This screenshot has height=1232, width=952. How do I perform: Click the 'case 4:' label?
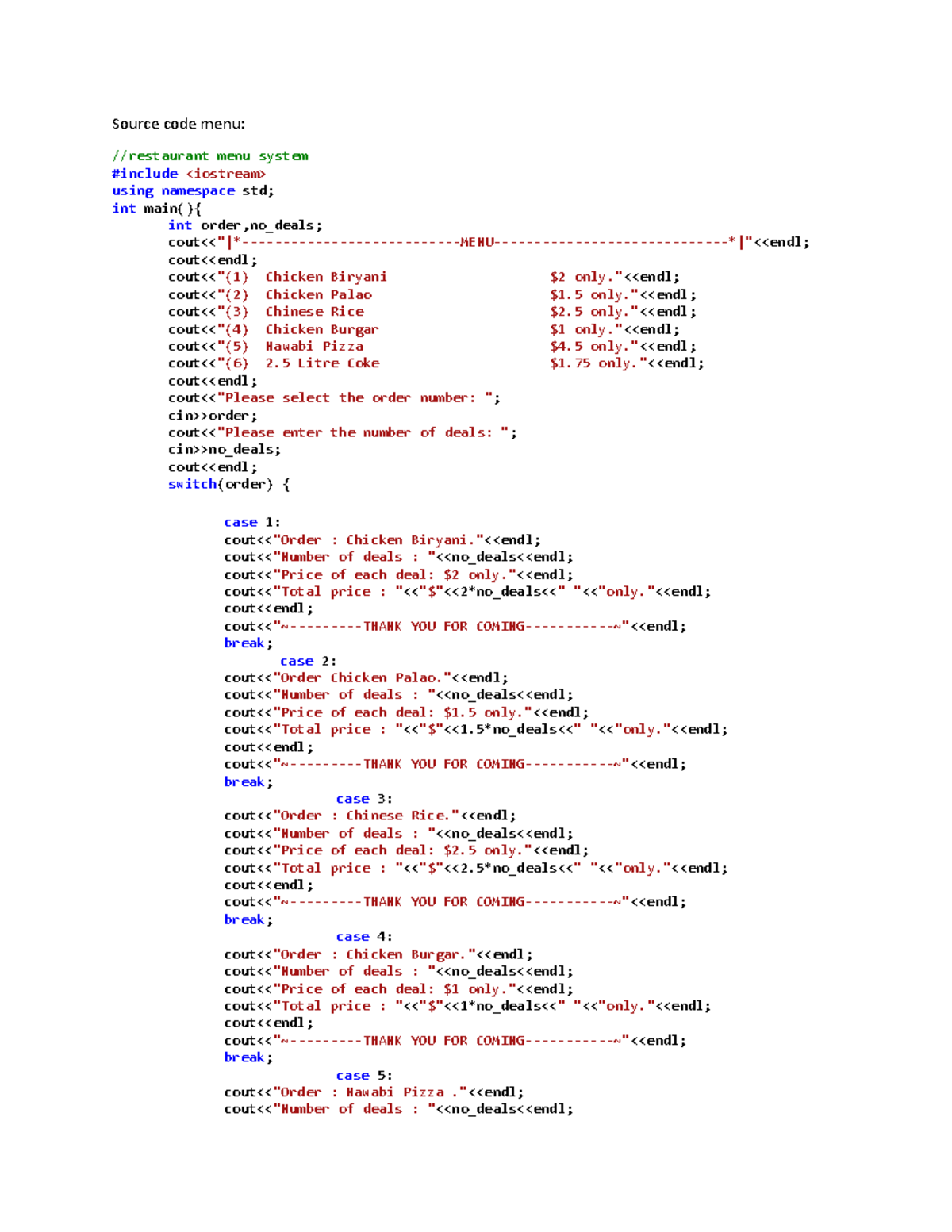(364, 937)
